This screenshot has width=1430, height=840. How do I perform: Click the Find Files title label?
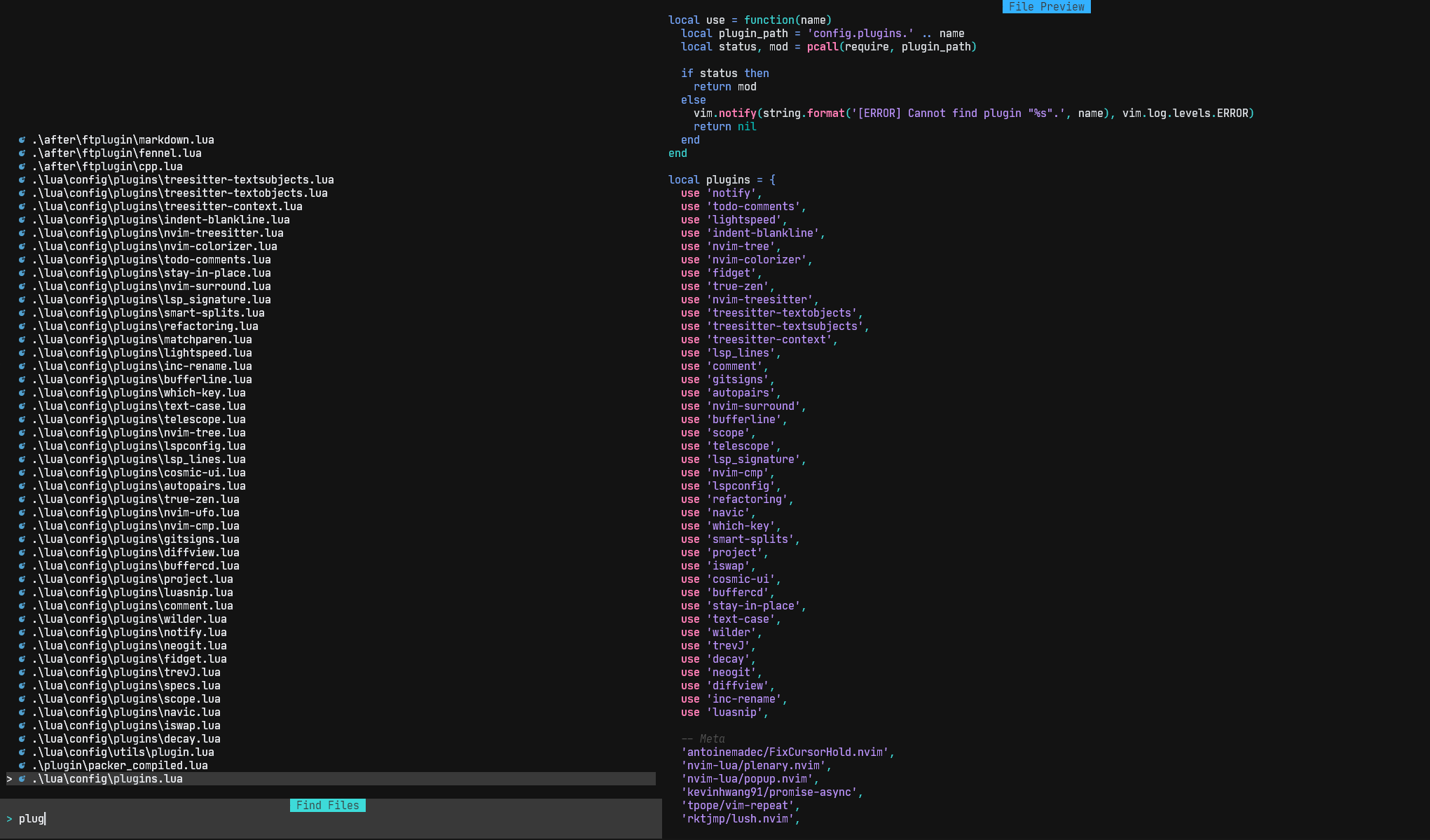(328, 806)
